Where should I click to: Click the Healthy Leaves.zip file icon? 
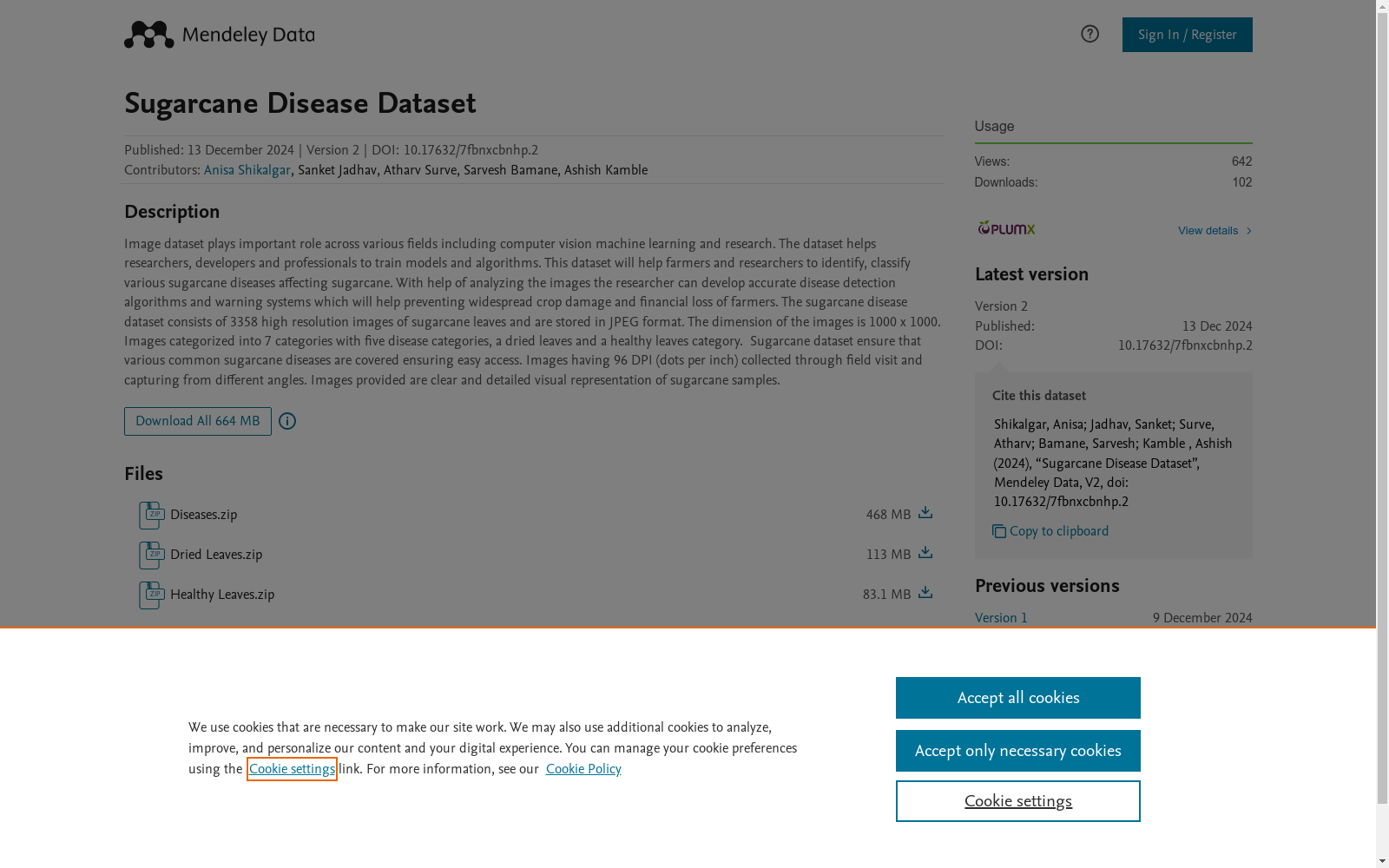152,595
